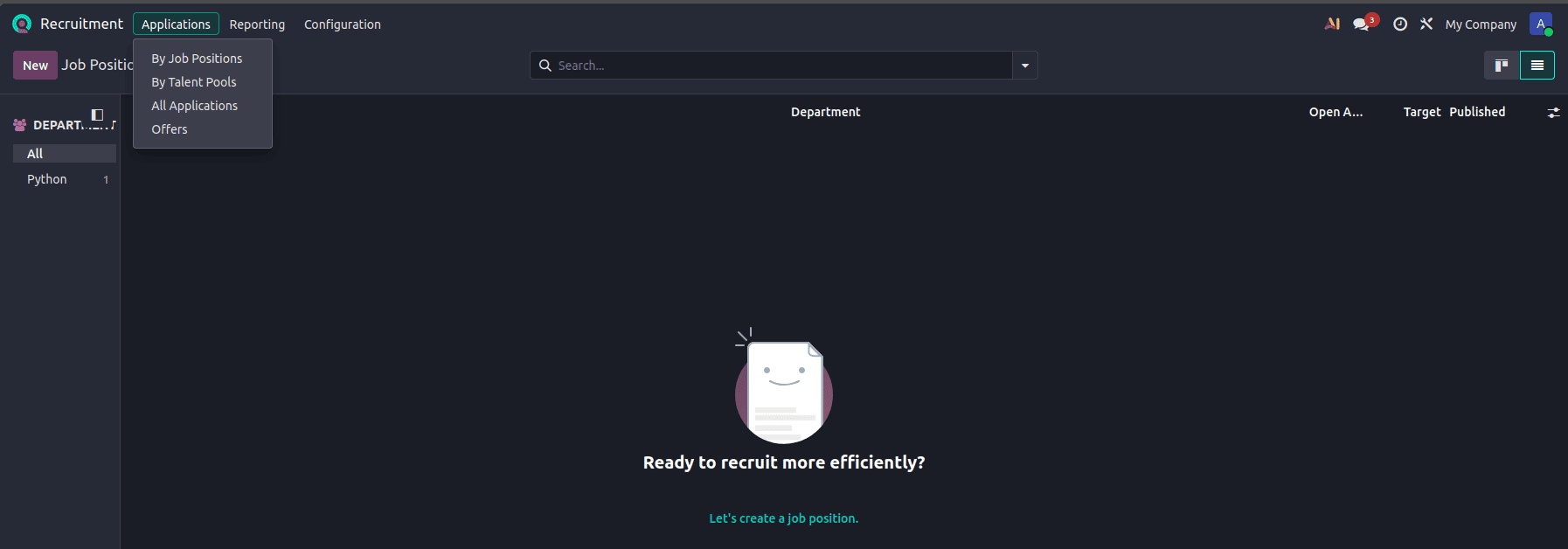Open the AI assistant icon in the top bar

coord(1332,24)
